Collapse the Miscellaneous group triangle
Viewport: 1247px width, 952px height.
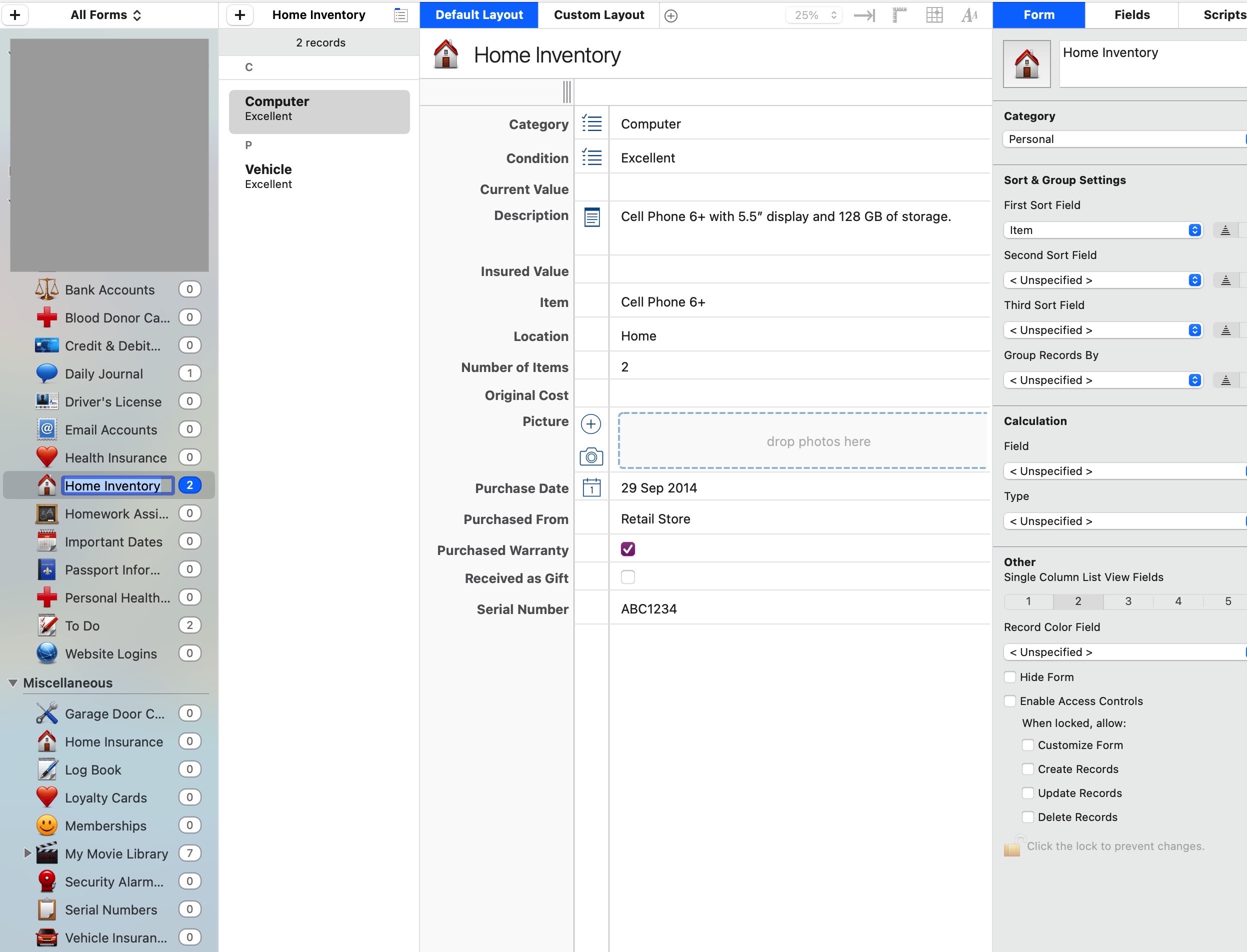12,683
